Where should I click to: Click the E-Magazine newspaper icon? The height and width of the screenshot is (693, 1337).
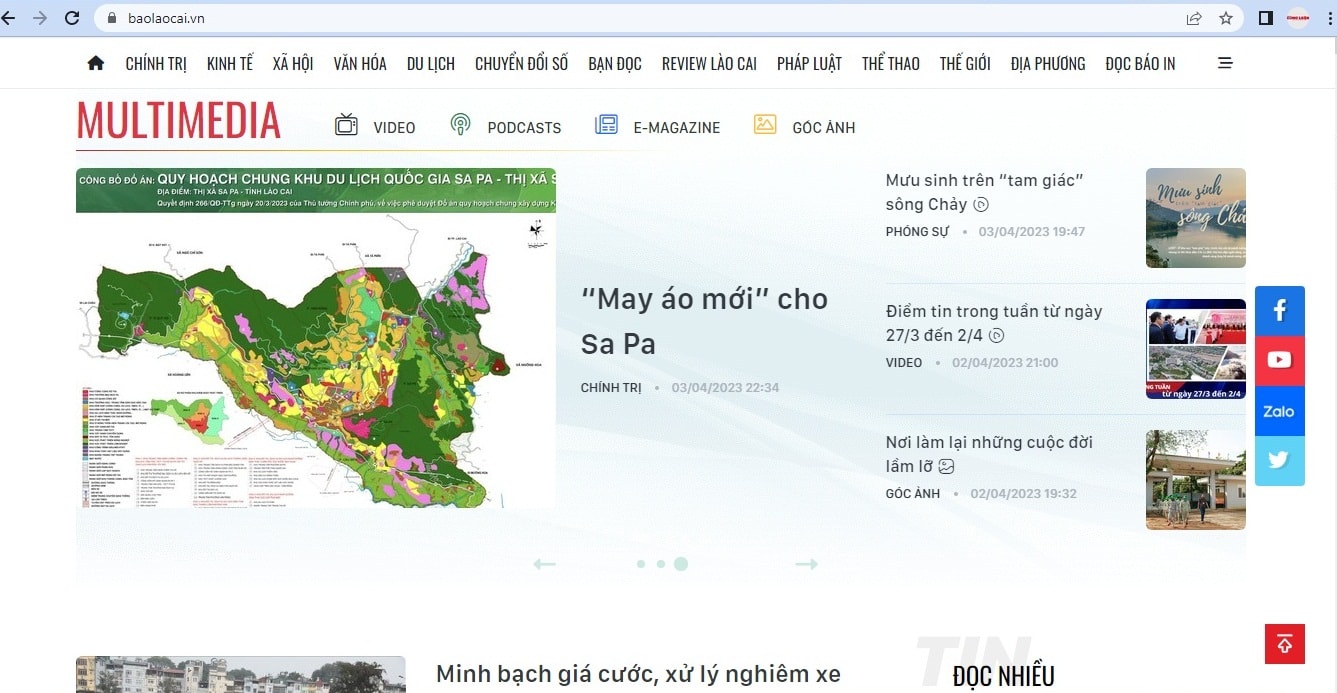(606, 125)
